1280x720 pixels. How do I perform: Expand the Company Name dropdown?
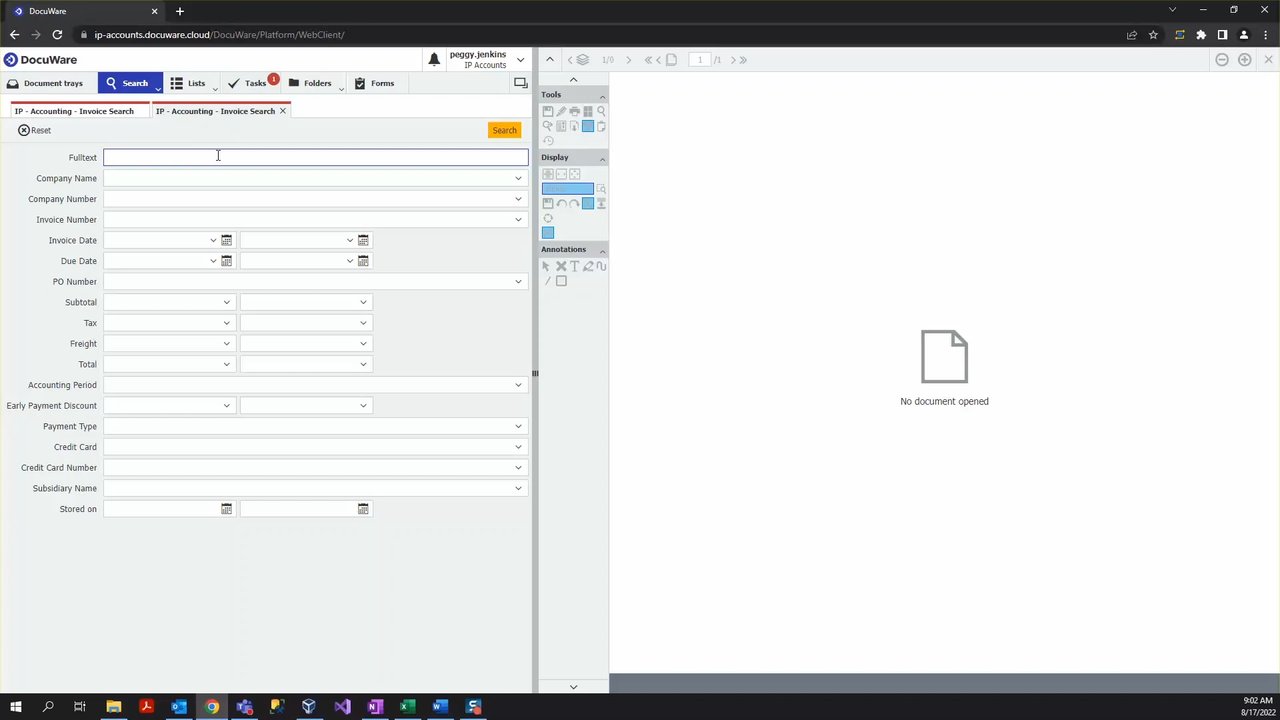pyautogui.click(x=518, y=178)
